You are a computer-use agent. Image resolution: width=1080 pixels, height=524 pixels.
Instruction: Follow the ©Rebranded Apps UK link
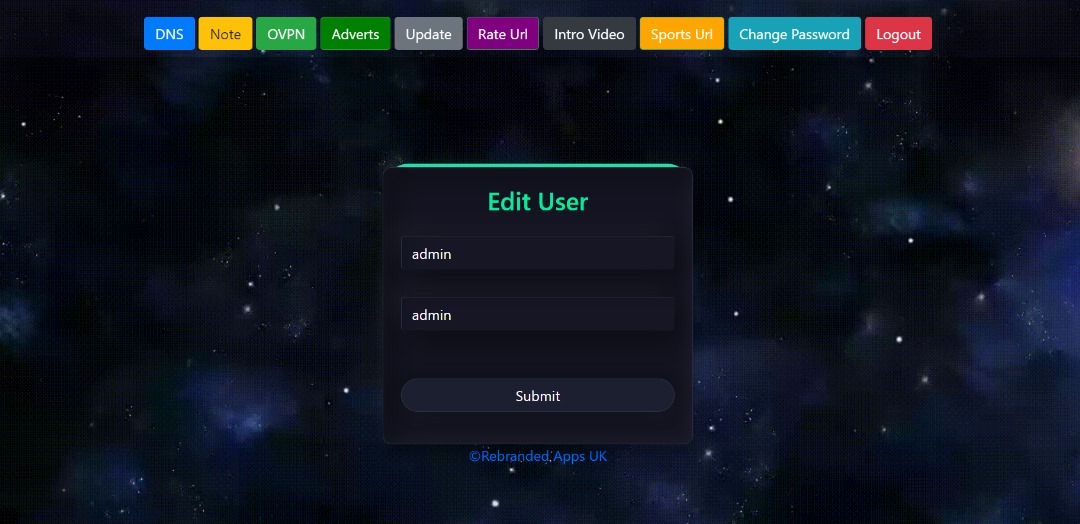pyautogui.click(x=538, y=457)
